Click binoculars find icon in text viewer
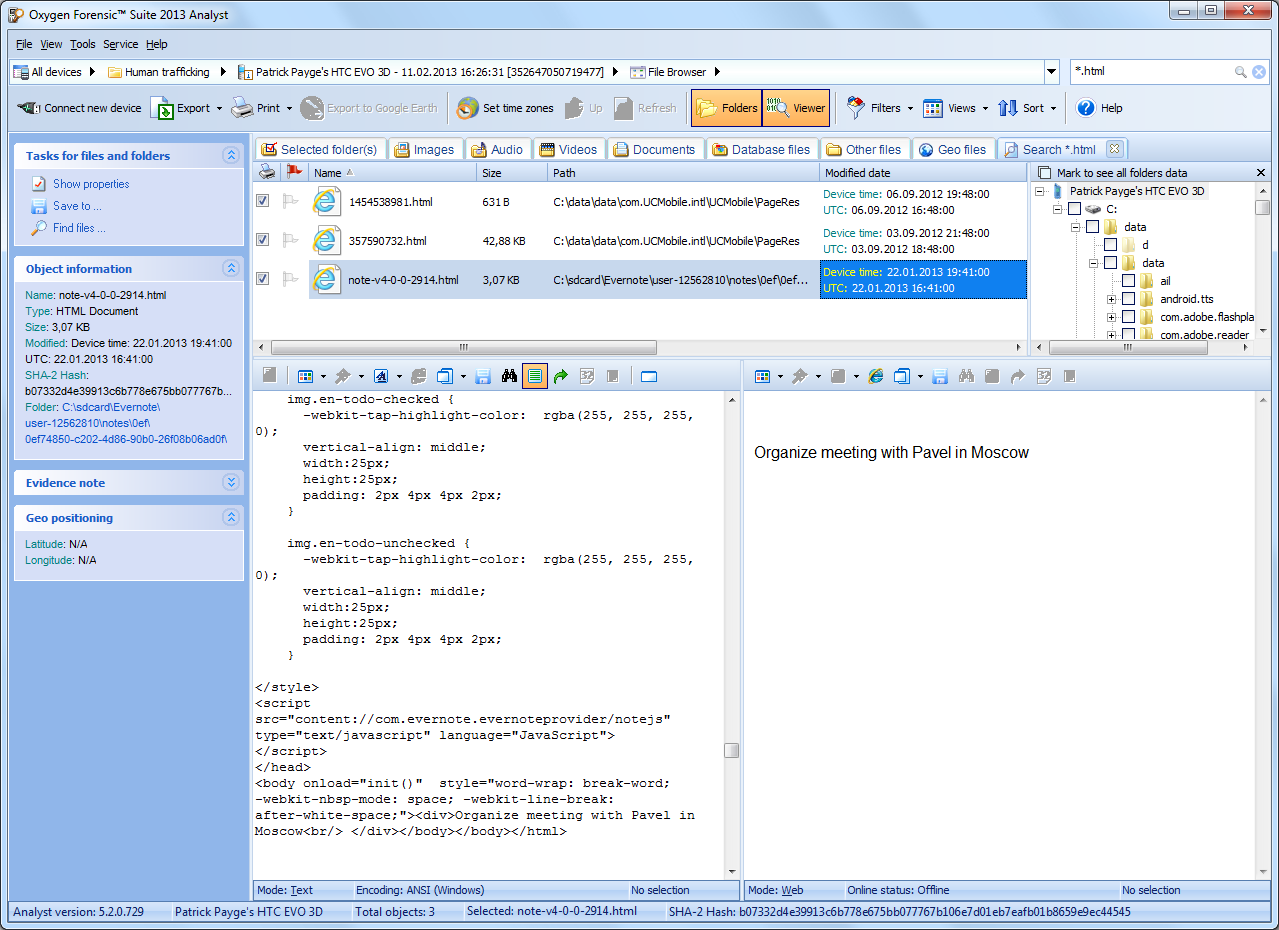The height and width of the screenshot is (930, 1279). pos(509,376)
